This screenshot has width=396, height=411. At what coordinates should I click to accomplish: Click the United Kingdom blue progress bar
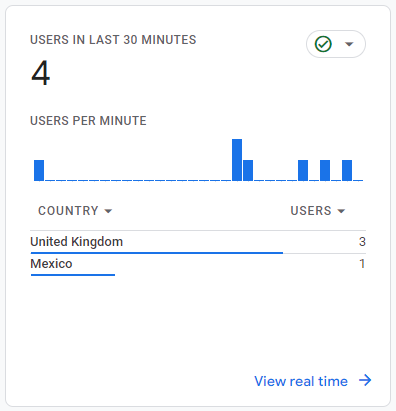pyautogui.click(x=157, y=253)
